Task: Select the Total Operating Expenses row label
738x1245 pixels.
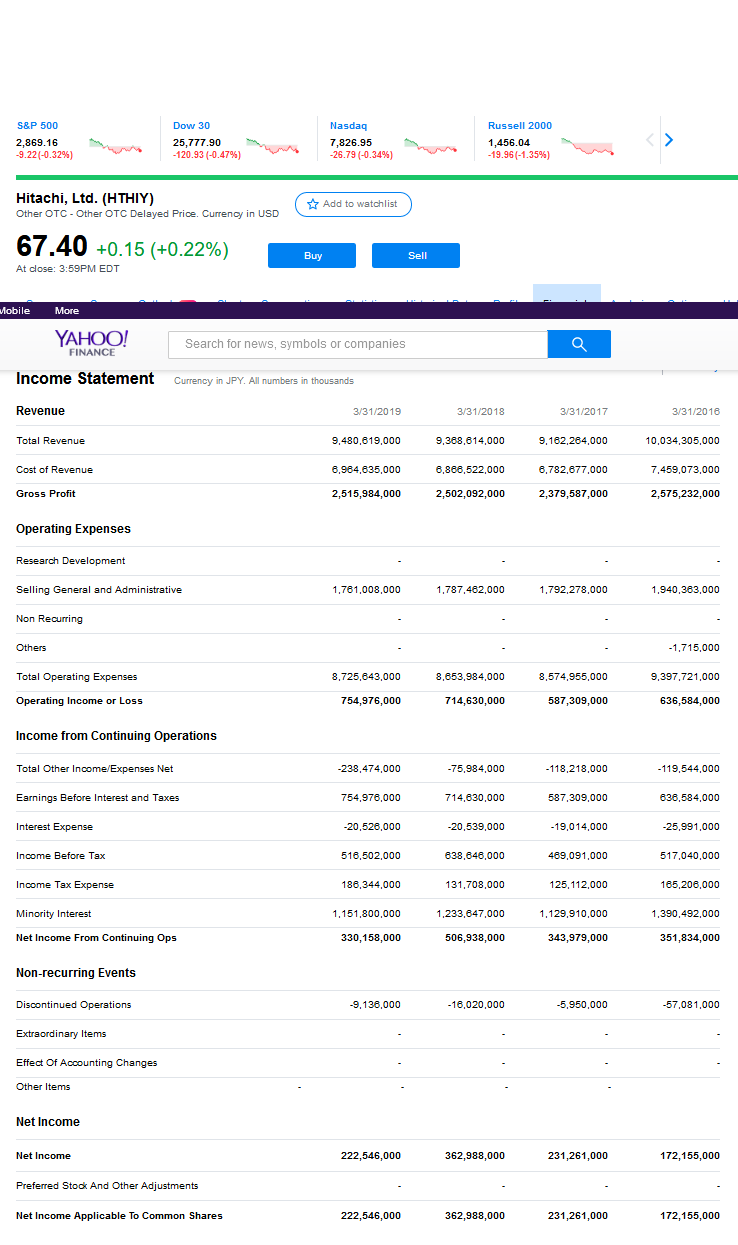Action: pos(77,677)
